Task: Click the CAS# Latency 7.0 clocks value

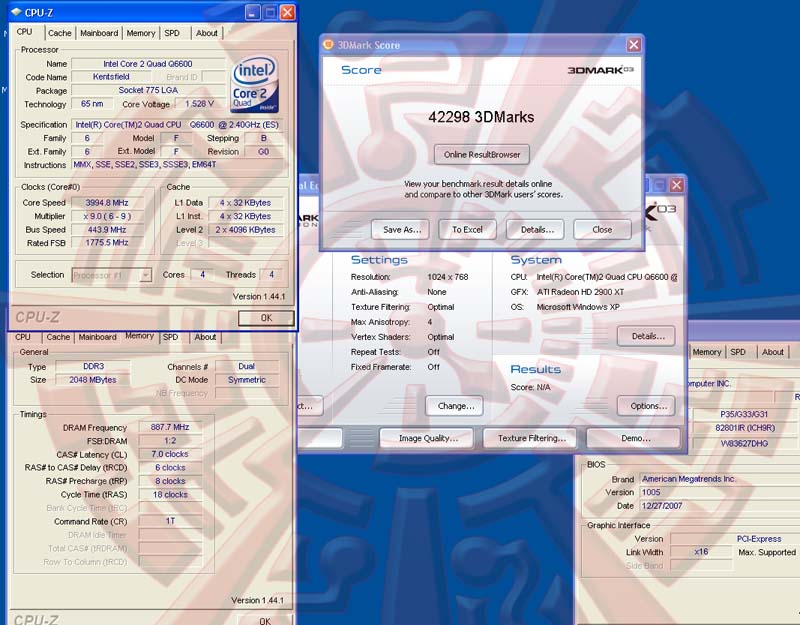Action: click(170, 454)
